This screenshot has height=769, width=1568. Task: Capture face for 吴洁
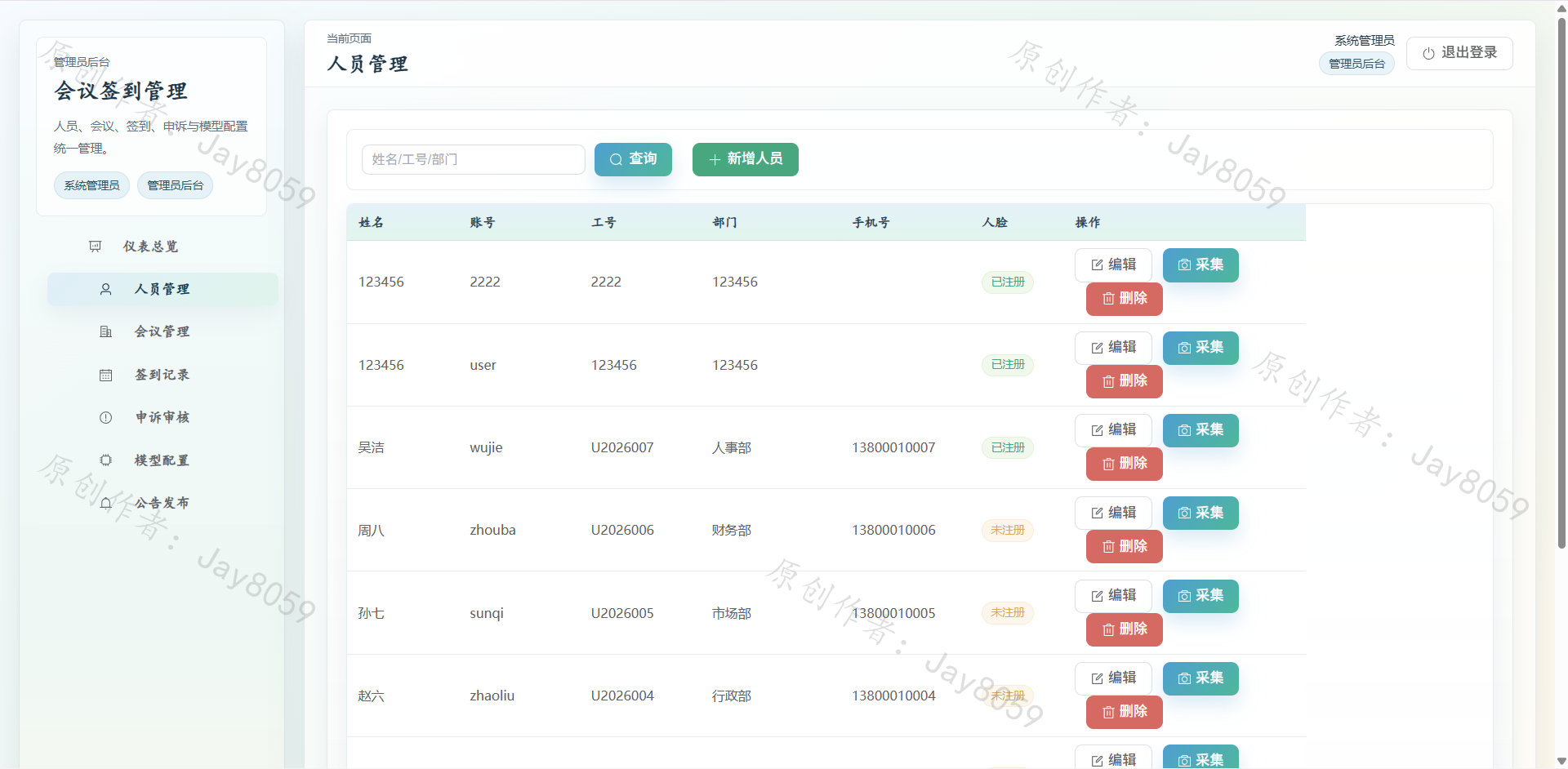point(1200,430)
